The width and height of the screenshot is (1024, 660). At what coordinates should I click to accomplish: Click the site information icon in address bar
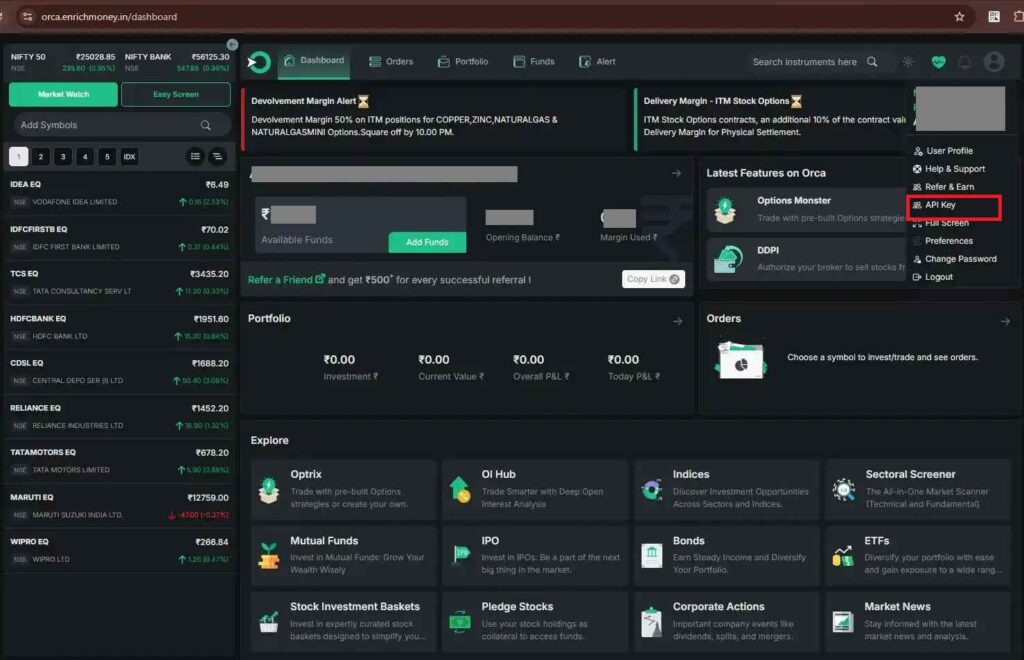(27, 16)
